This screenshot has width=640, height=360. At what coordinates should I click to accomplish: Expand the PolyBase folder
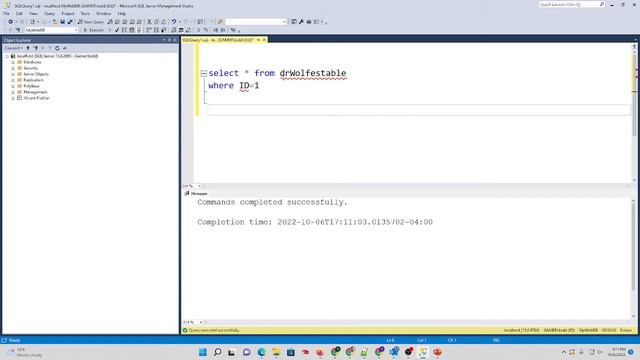click(x=13, y=86)
